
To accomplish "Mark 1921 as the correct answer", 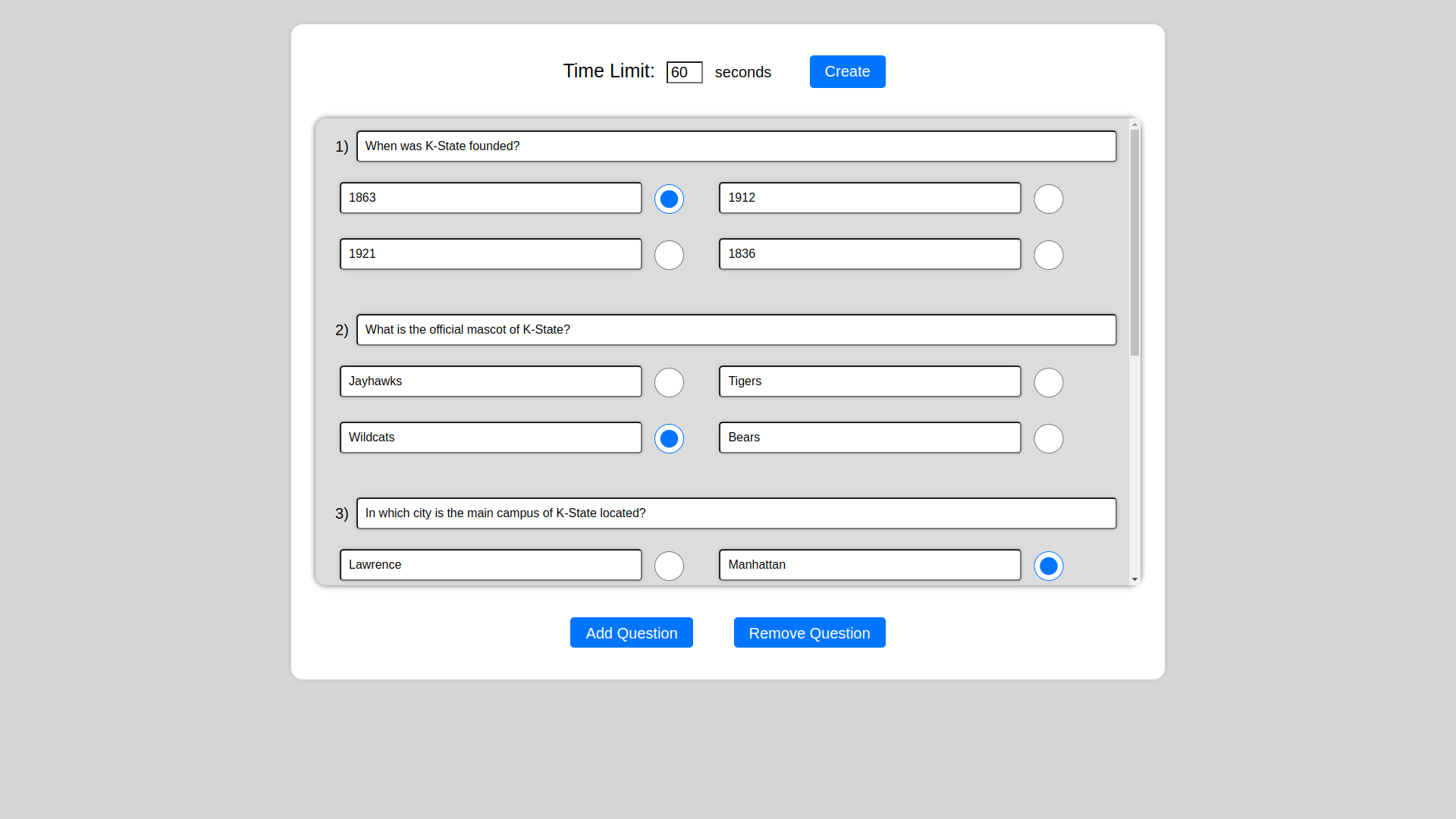I will (x=669, y=256).
